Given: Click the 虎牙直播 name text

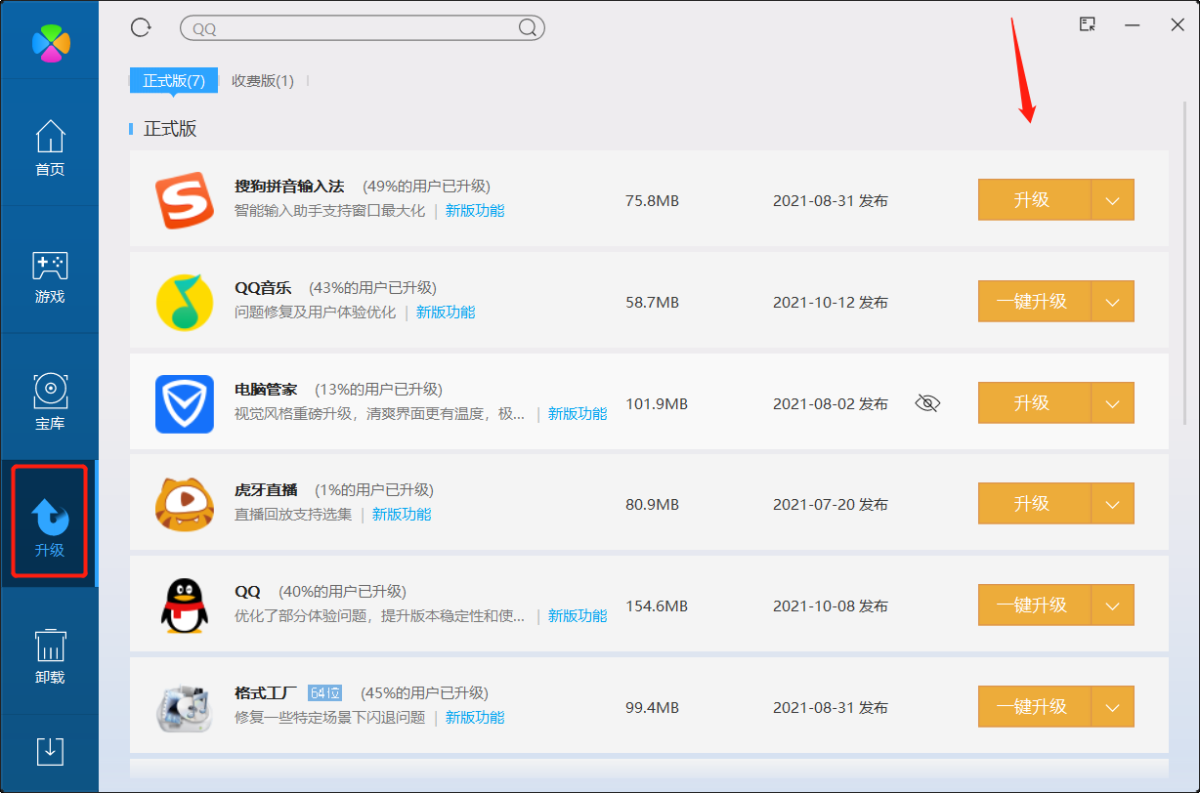Looking at the screenshot, I should point(266,490).
